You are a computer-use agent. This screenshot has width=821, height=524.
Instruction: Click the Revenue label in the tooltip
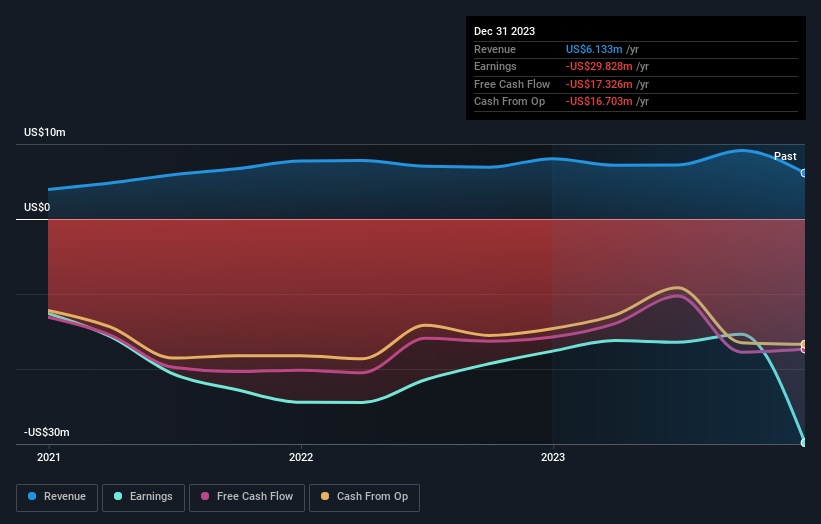[x=495, y=49]
